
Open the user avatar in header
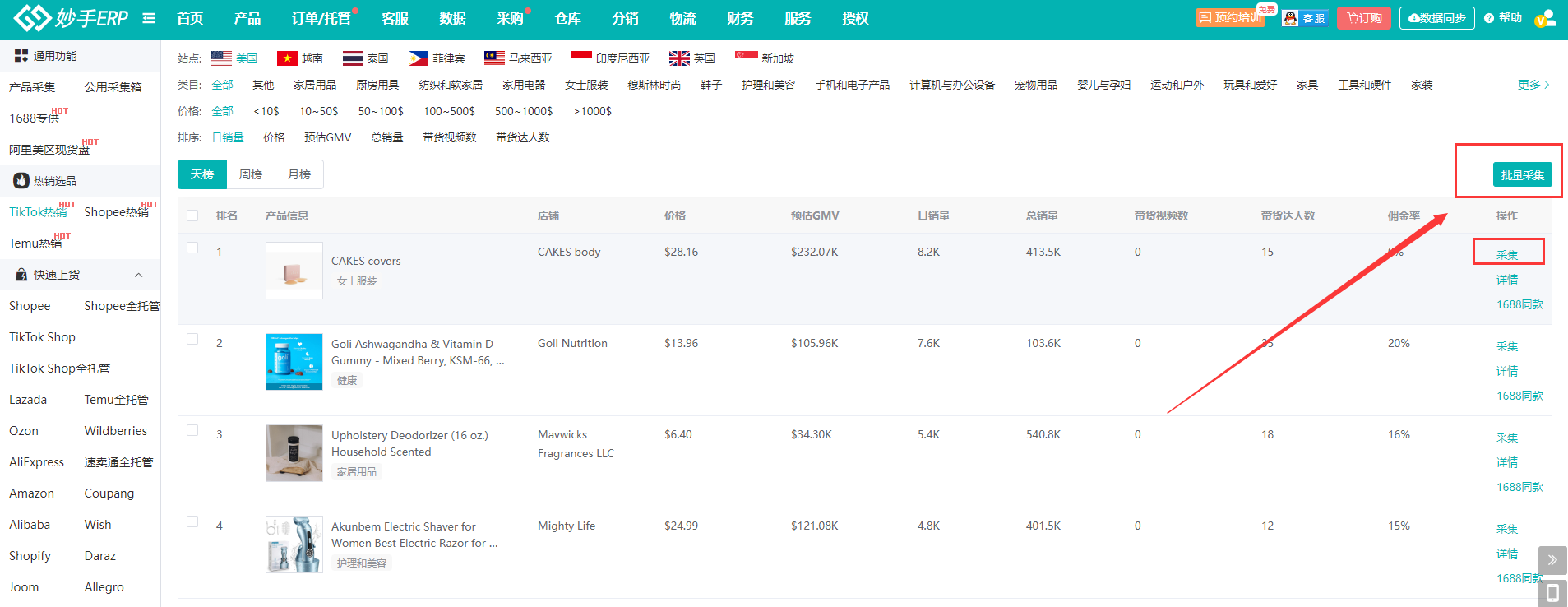[x=1544, y=18]
